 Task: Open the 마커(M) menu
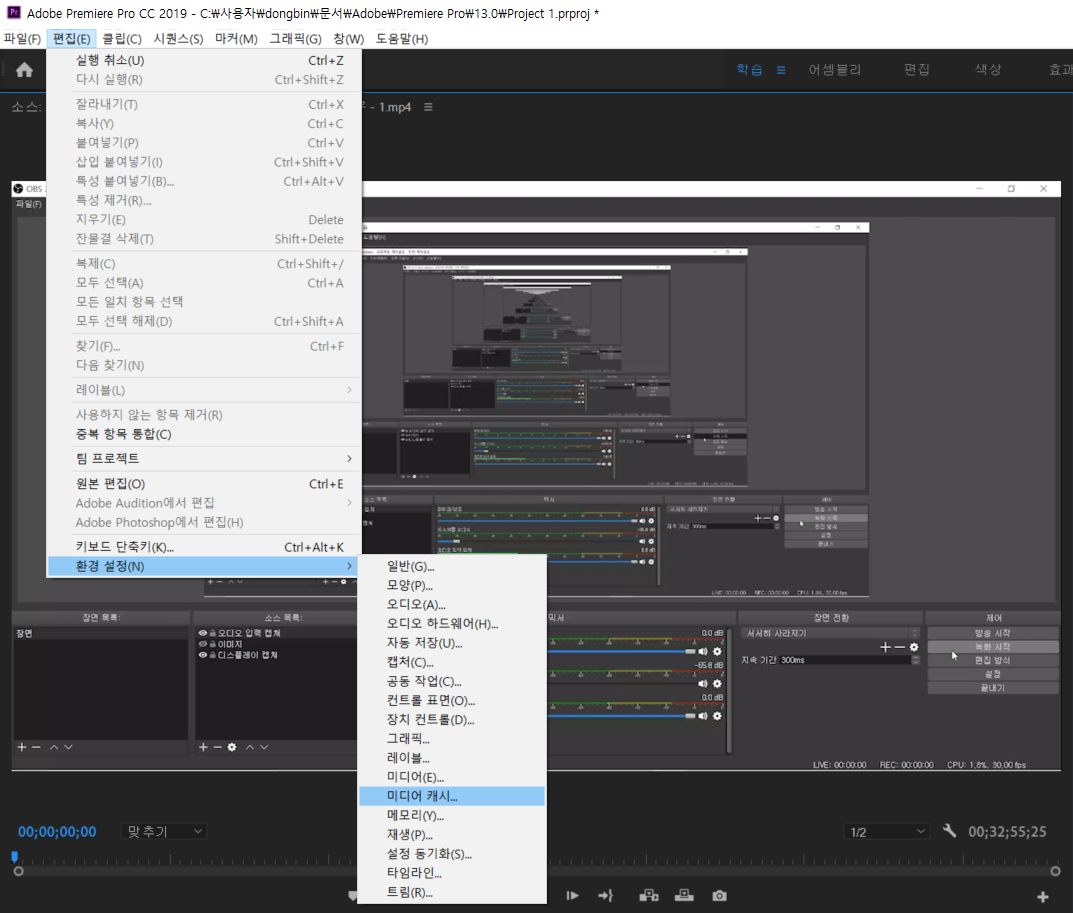coord(236,39)
